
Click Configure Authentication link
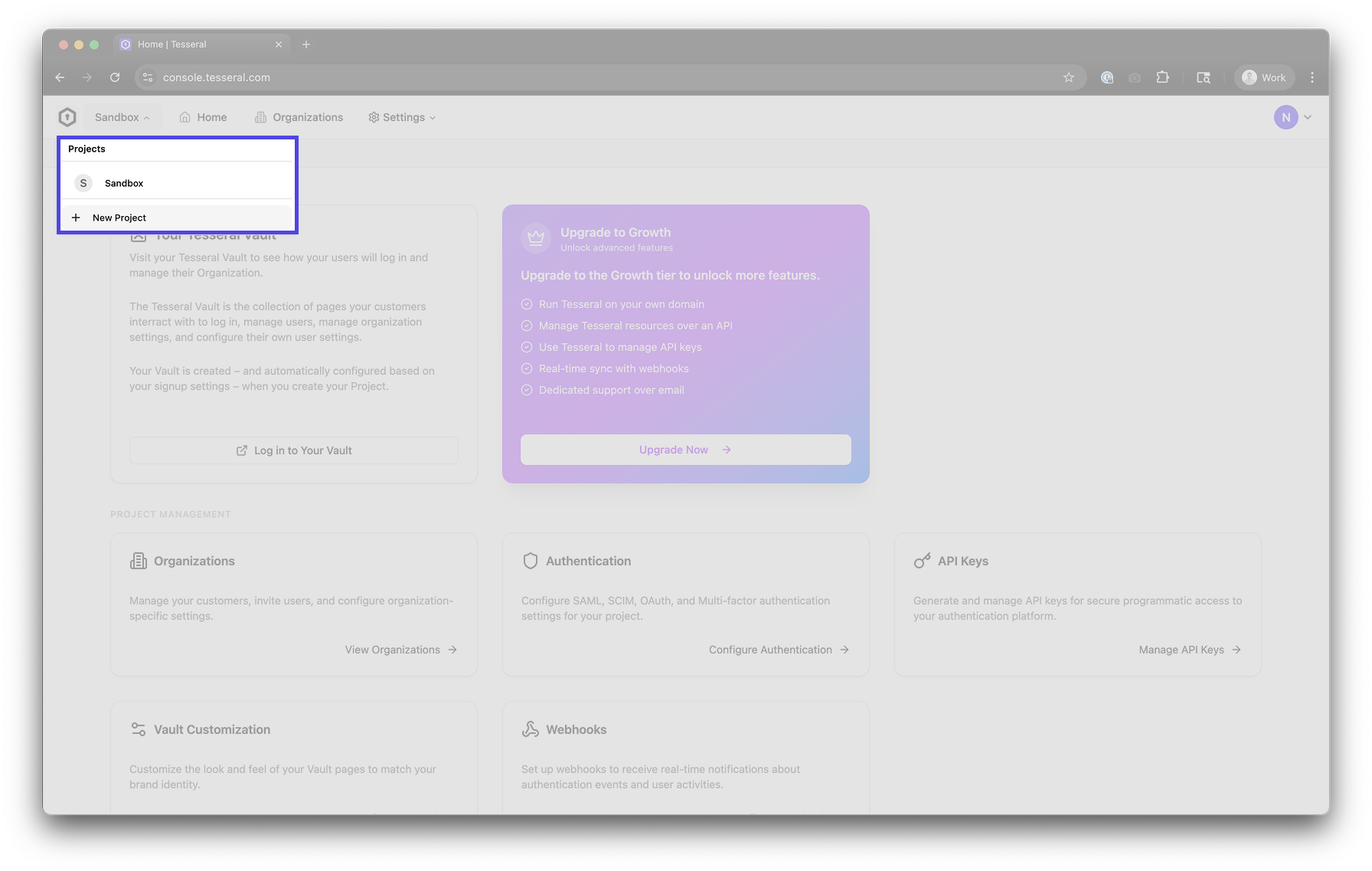click(779, 650)
